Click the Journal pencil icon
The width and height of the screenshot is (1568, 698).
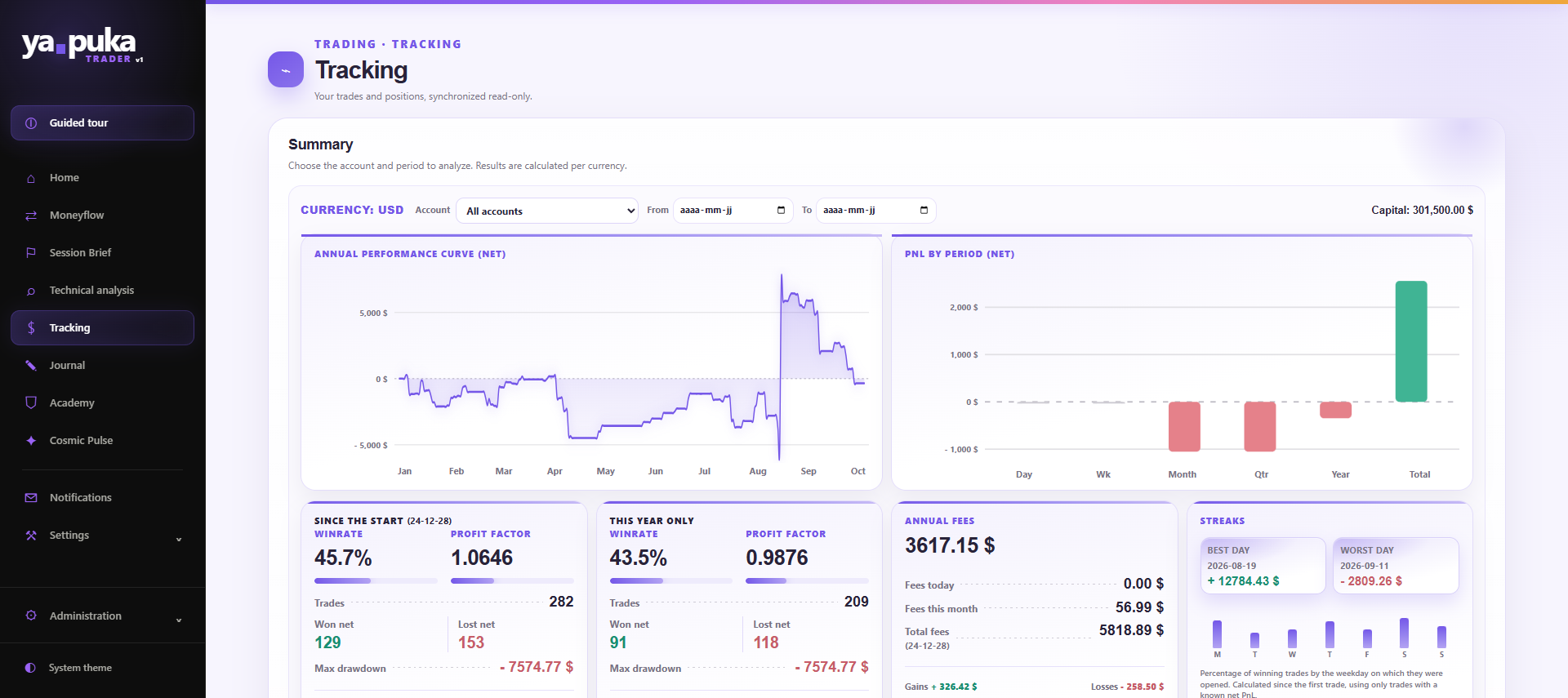click(31, 366)
